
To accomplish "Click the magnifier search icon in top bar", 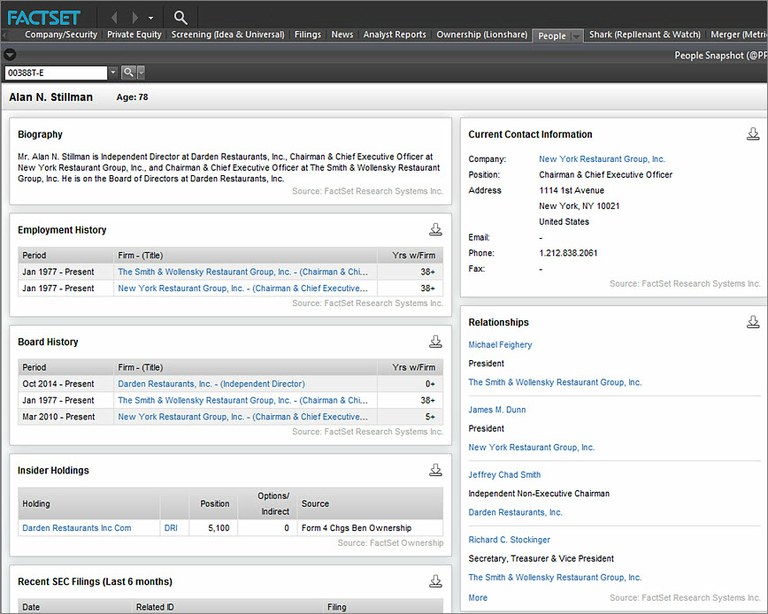I will pos(181,18).
